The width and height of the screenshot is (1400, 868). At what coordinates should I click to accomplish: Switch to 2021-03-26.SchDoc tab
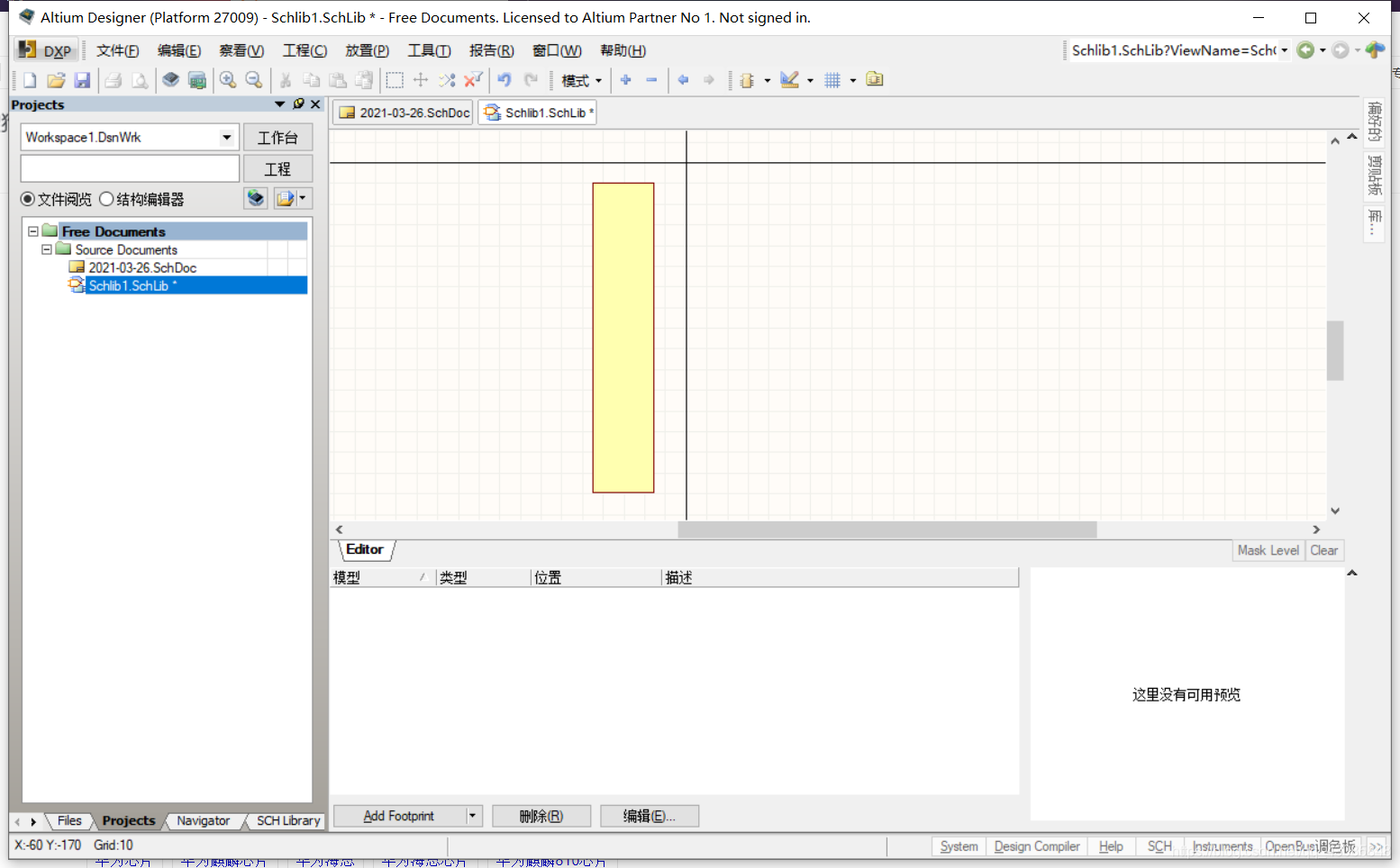[x=404, y=113]
